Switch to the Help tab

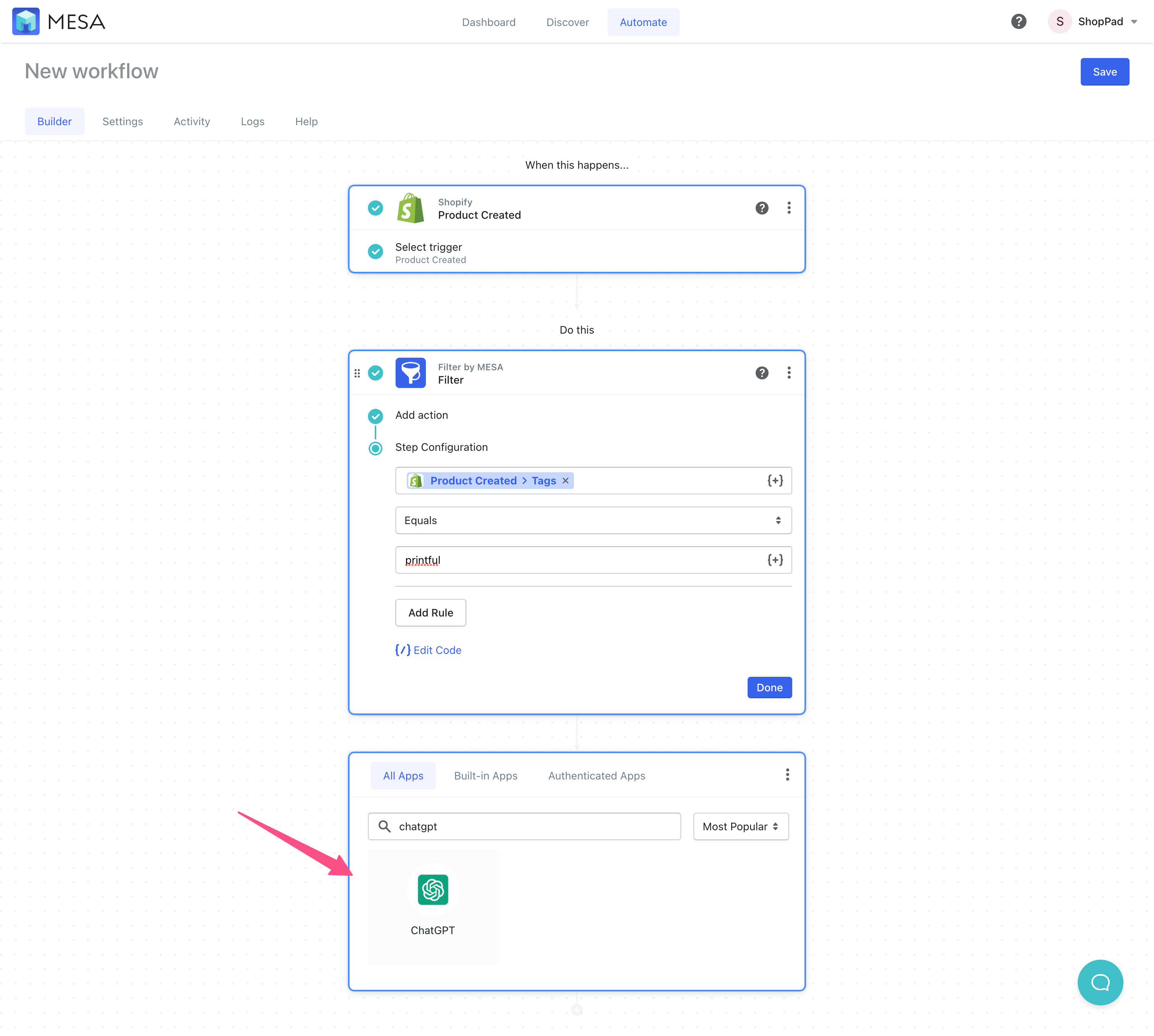306,121
